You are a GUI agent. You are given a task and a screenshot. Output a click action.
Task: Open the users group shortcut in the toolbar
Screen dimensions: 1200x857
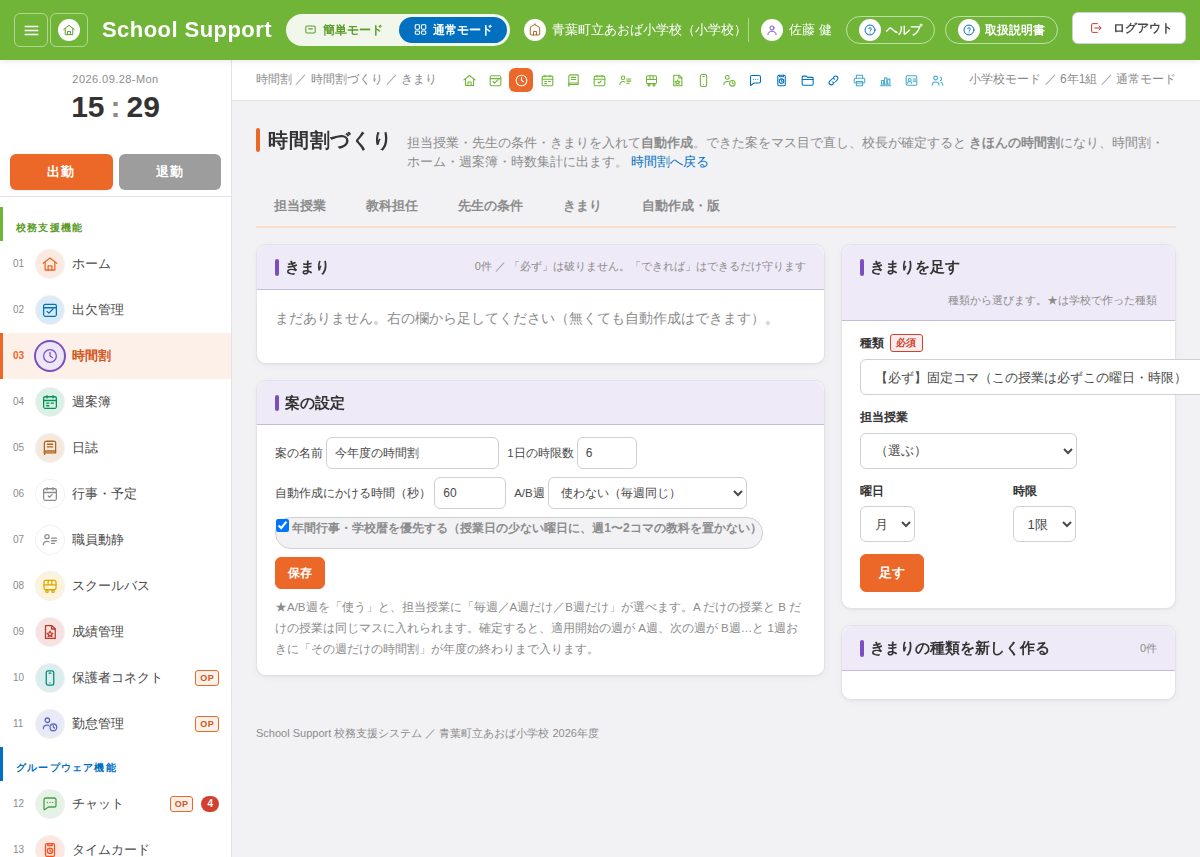(937, 80)
